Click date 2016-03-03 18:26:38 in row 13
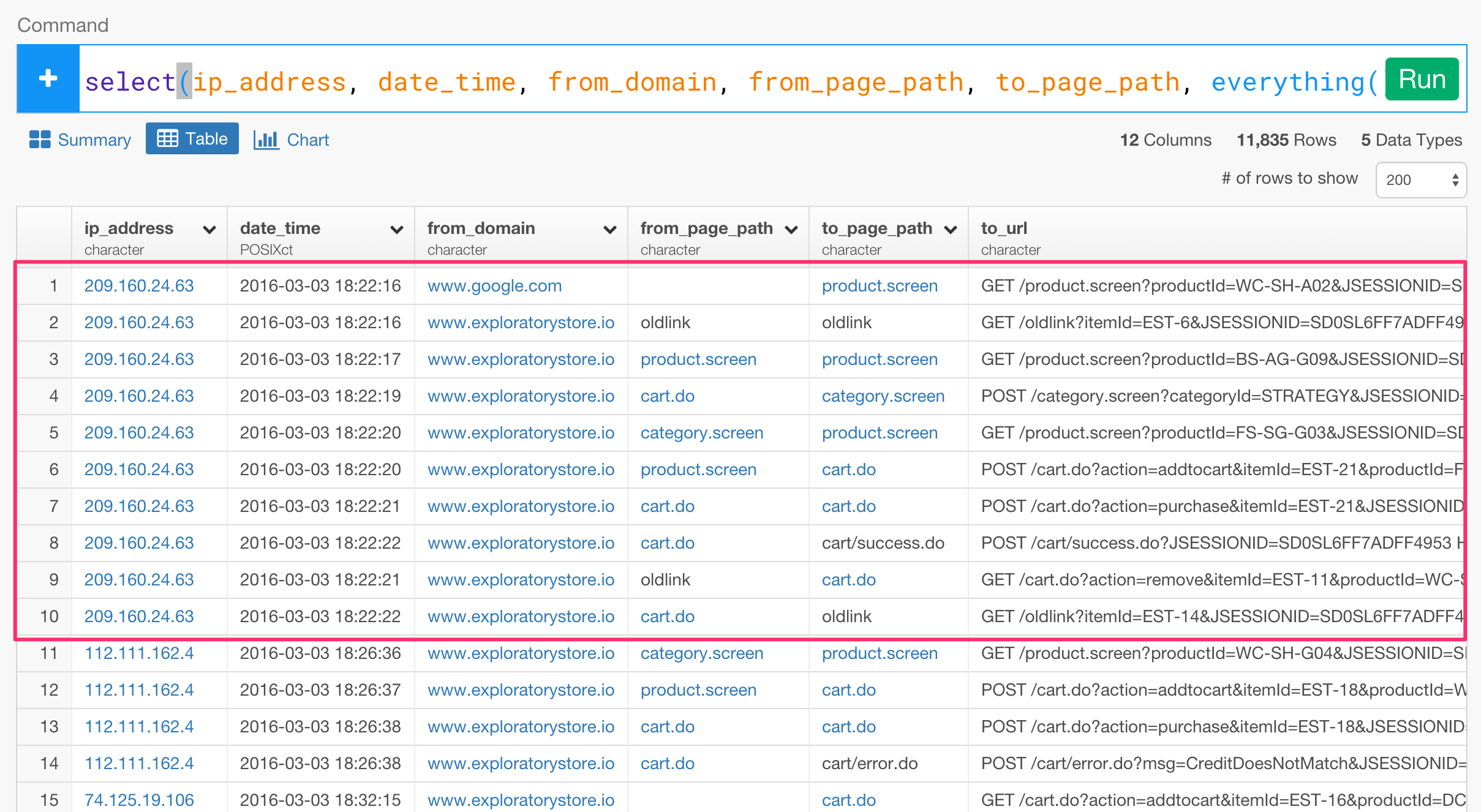This screenshot has width=1481, height=812. tap(320, 727)
